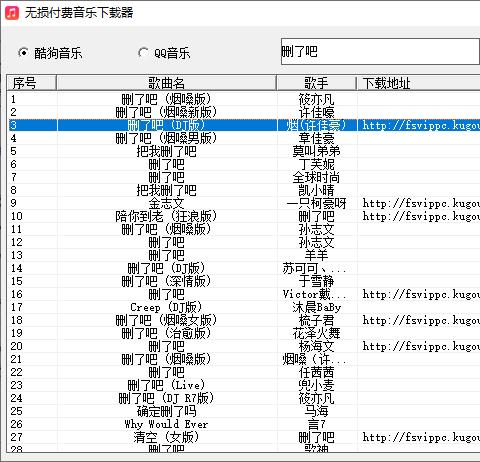This screenshot has height=462, width=480.
Task: Select singer 花泽火舞 in row 19
Action: tap(316, 333)
